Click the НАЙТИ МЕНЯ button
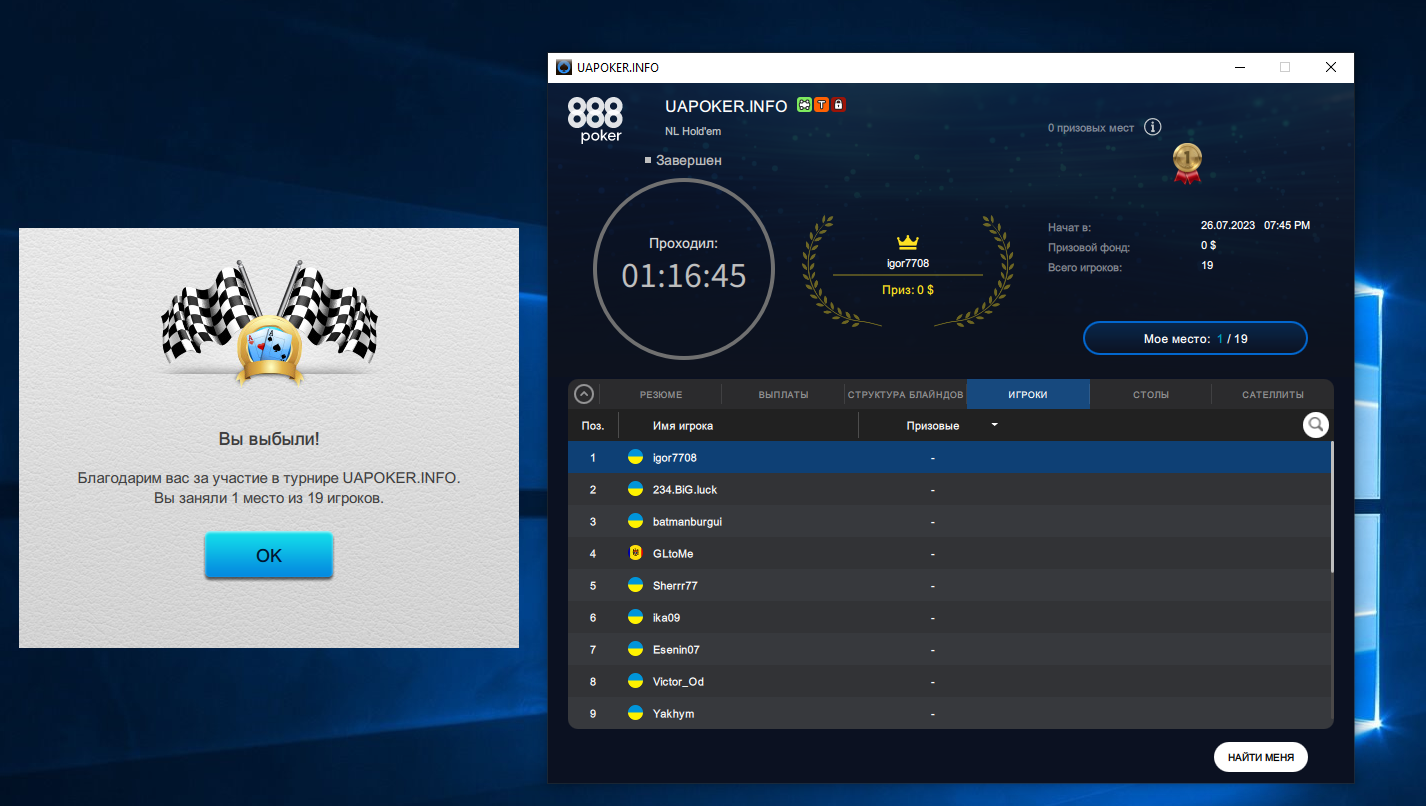The image size is (1426, 806). (1260, 757)
